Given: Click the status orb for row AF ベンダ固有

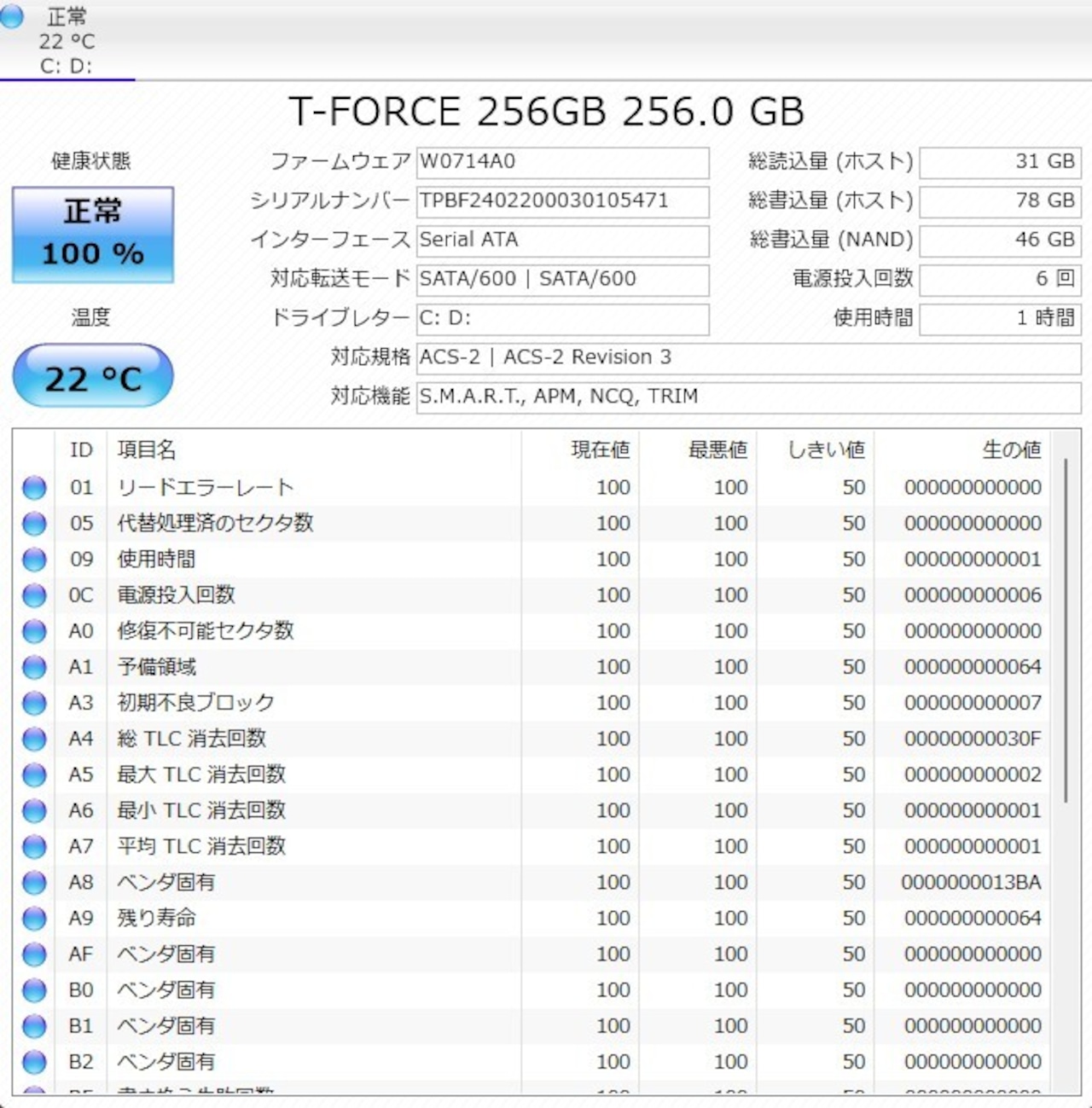Looking at the screenshot, I should (34, 954).
